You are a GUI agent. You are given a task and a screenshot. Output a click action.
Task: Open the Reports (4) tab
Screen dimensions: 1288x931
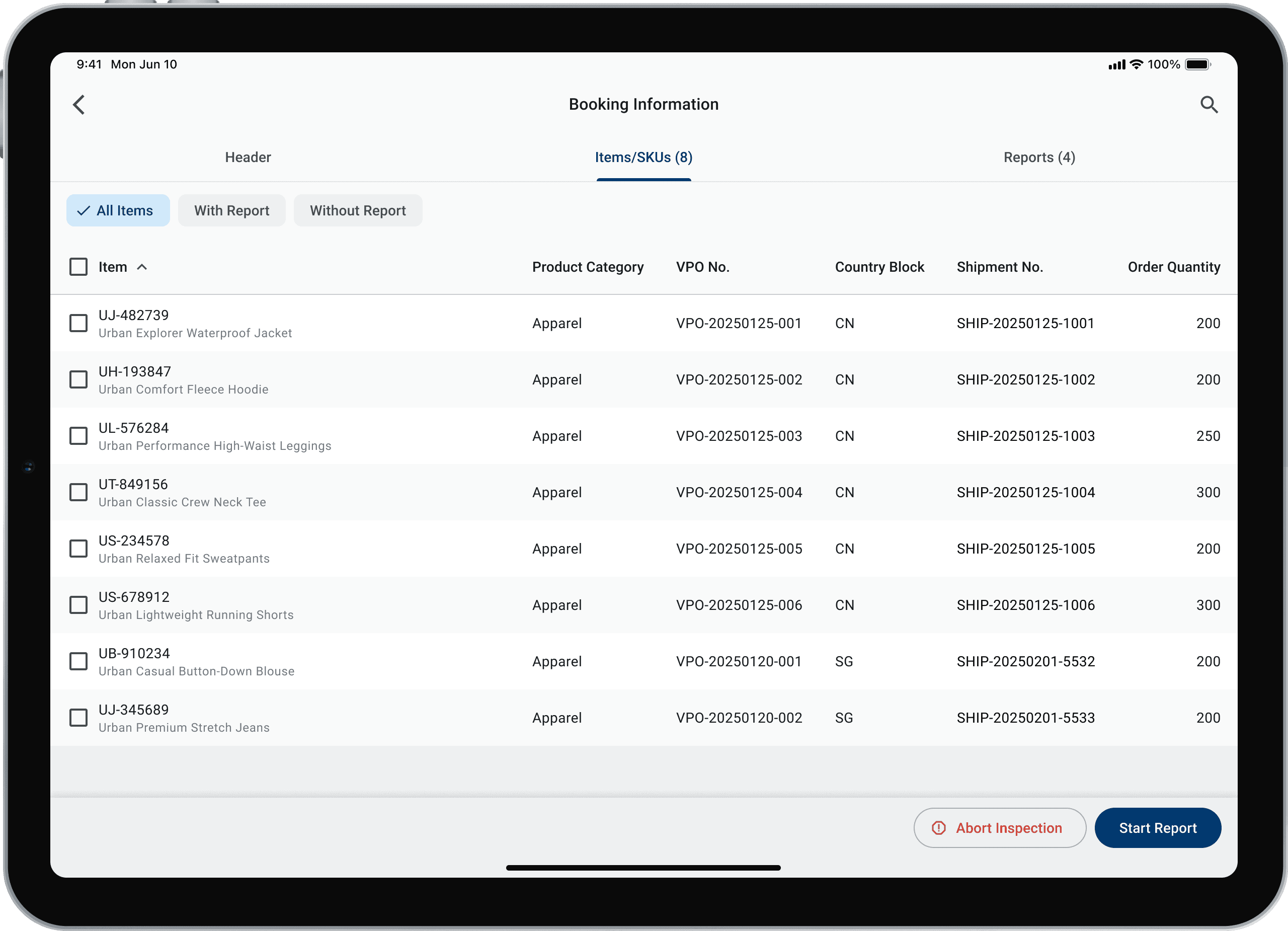coord(1038,158)
